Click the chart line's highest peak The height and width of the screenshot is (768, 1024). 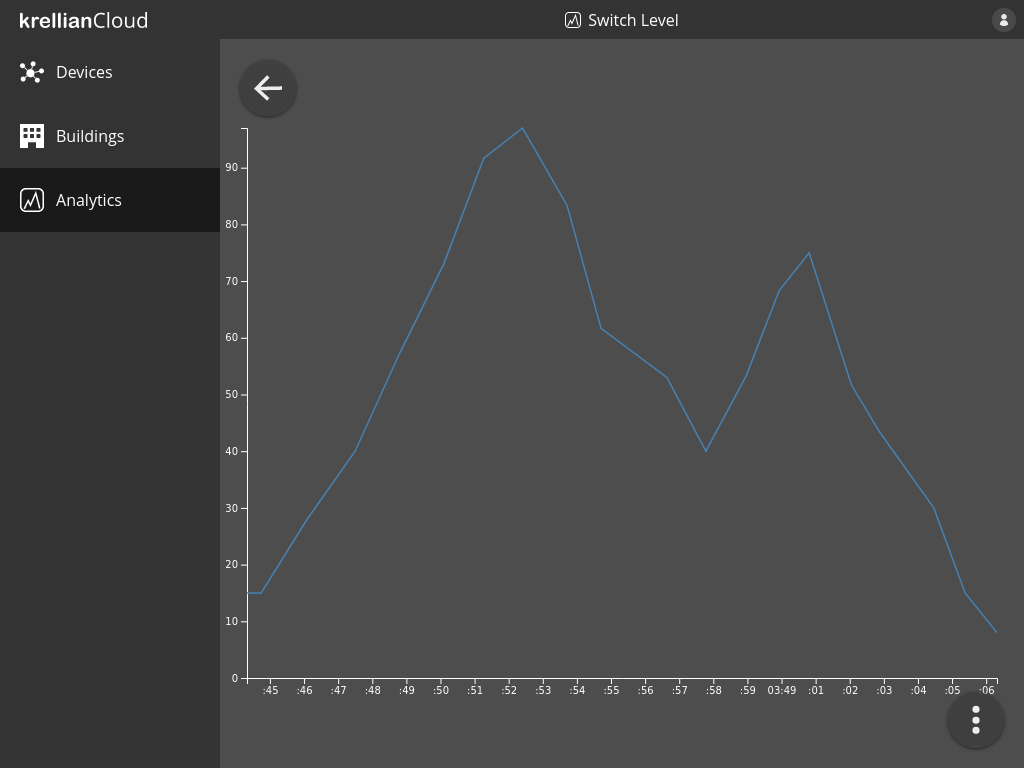pos(522,128)
